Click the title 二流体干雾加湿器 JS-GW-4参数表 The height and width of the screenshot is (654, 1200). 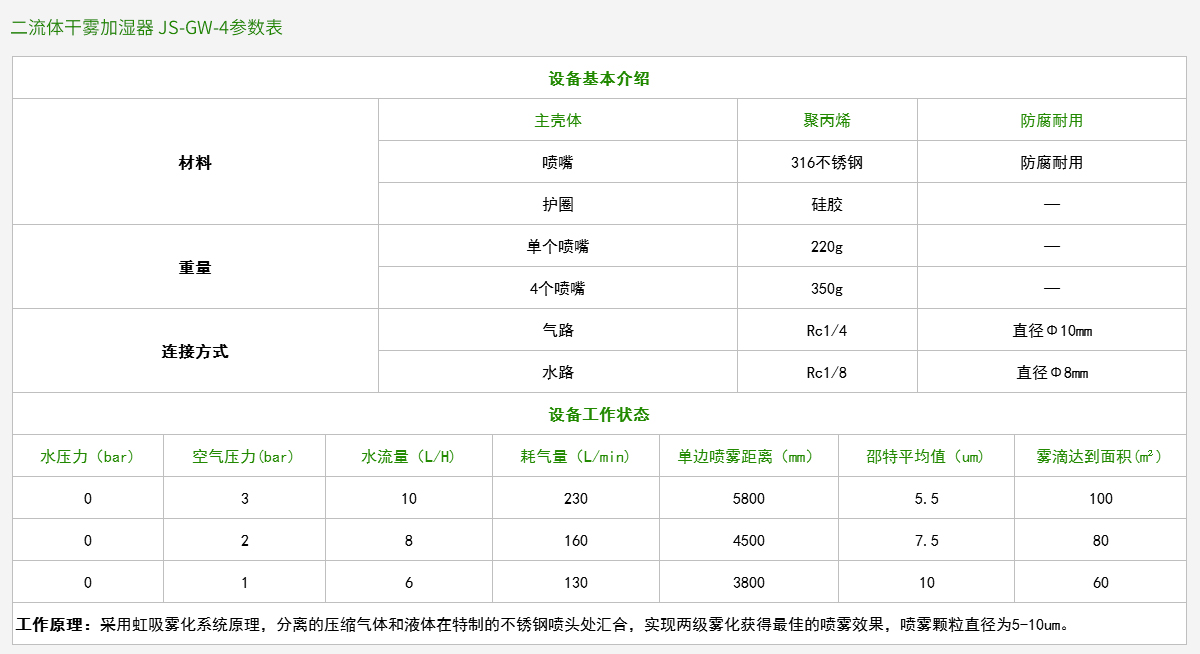[x=147, y=28]
